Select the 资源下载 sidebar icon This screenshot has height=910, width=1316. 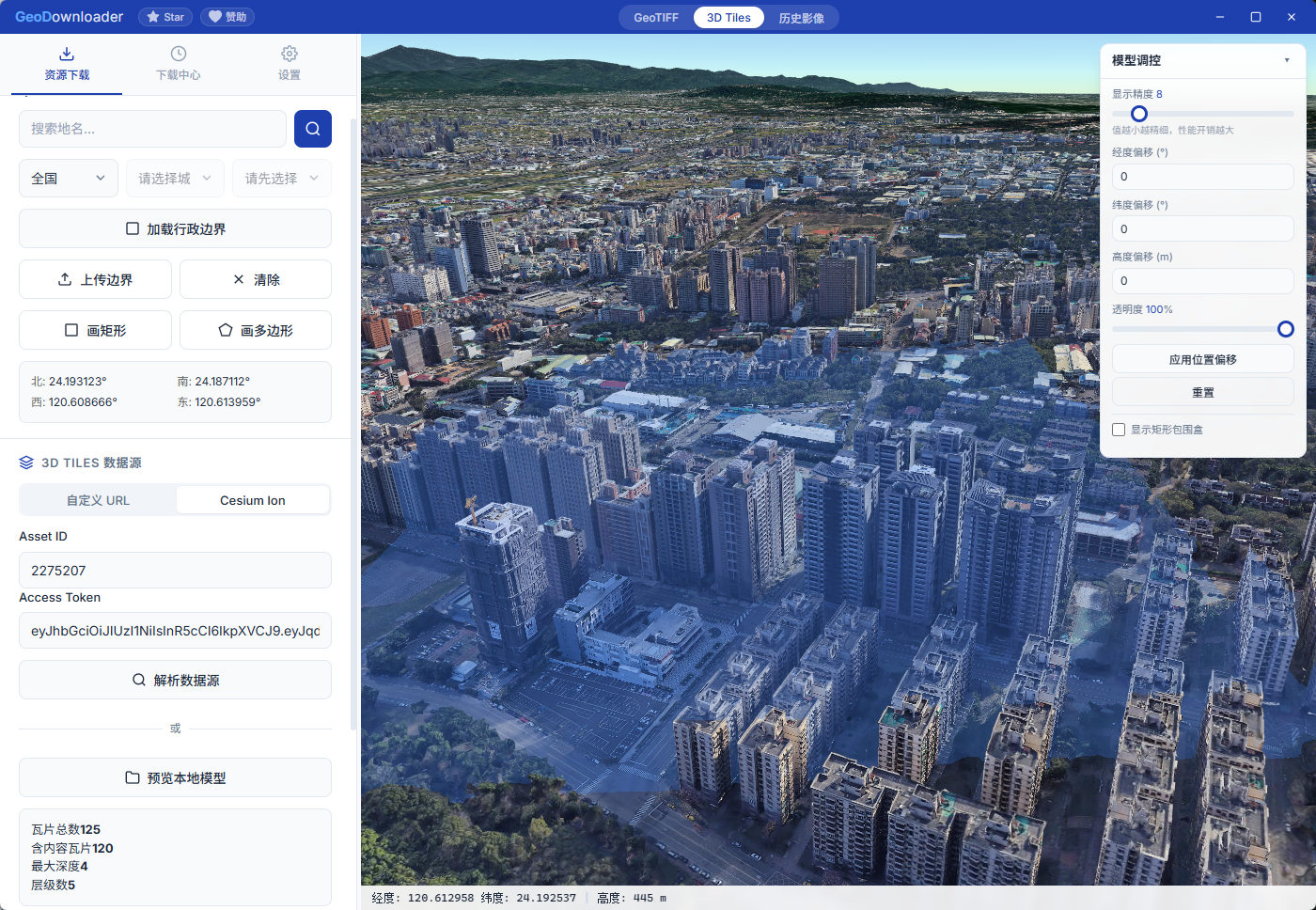coord(66,64)
